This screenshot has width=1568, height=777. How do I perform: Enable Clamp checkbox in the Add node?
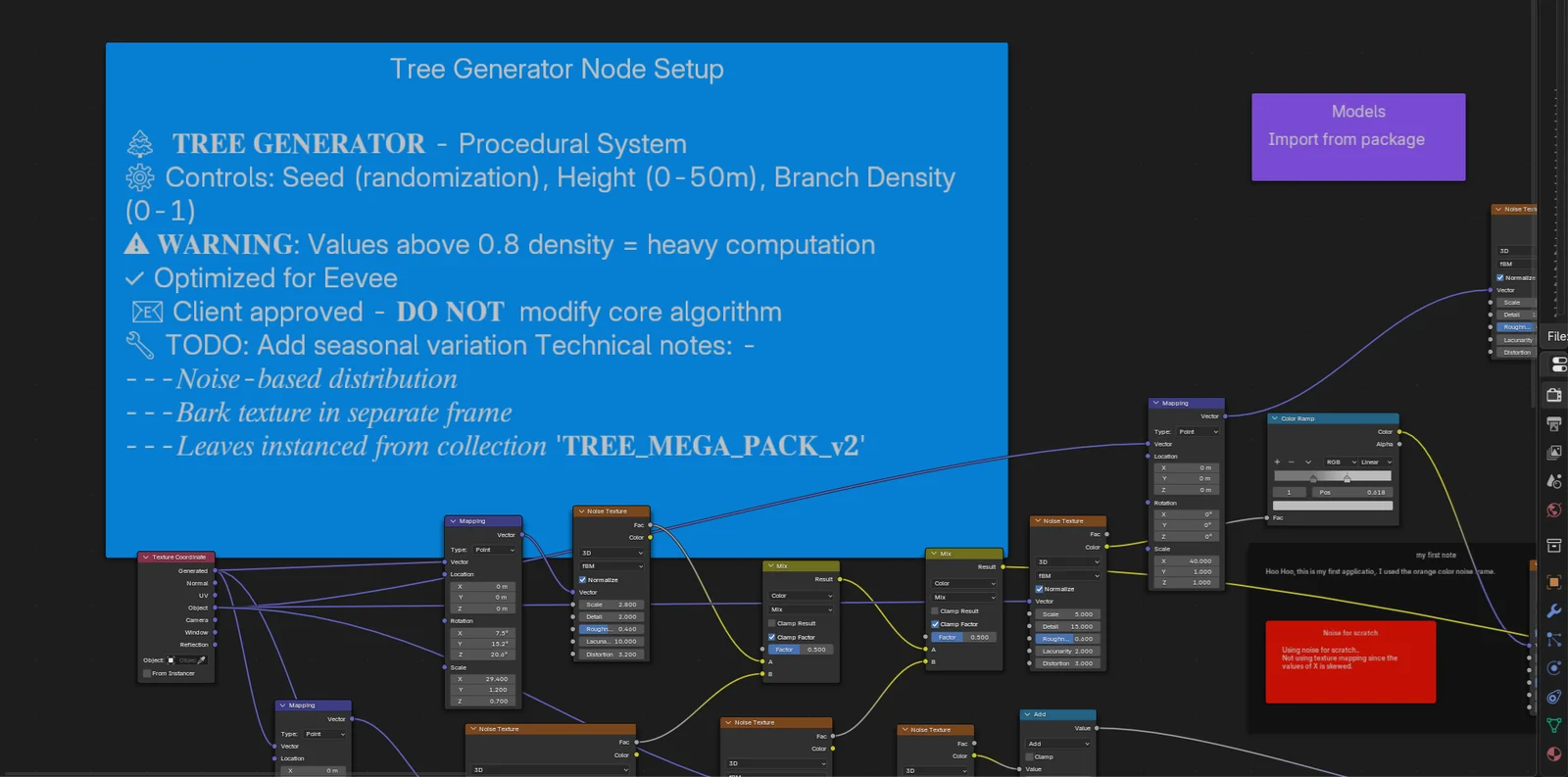(x=1030, y=756)
